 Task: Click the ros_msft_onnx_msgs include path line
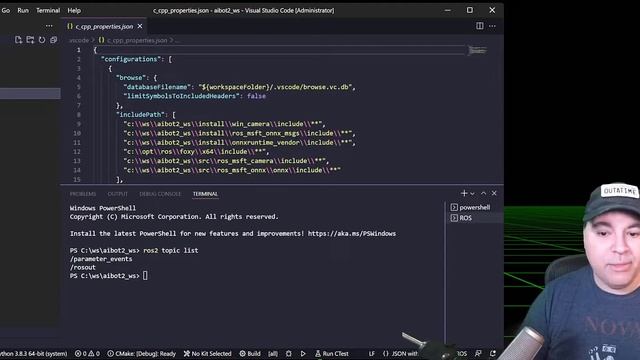point(239,133)
